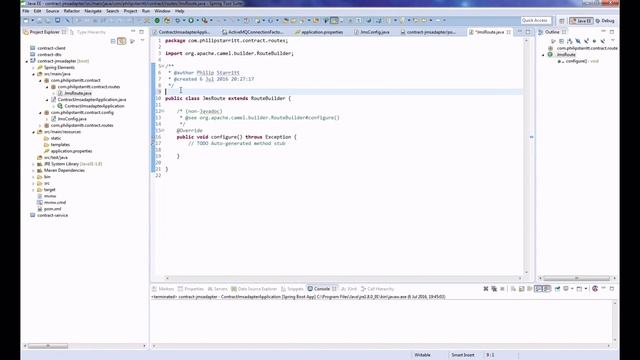Open the Project menu
The image size is (640, 360).
point(130,11)
